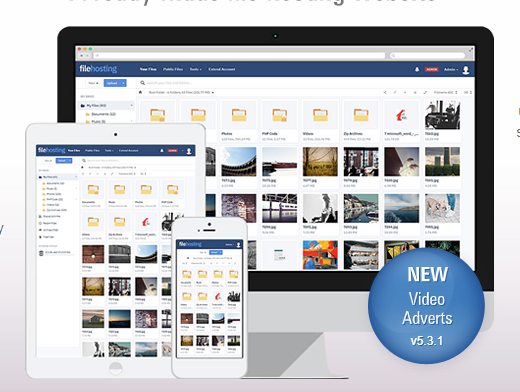
Task: Click the fullscreen expand icon in file toolbar
Action: (x=425, y=92)
